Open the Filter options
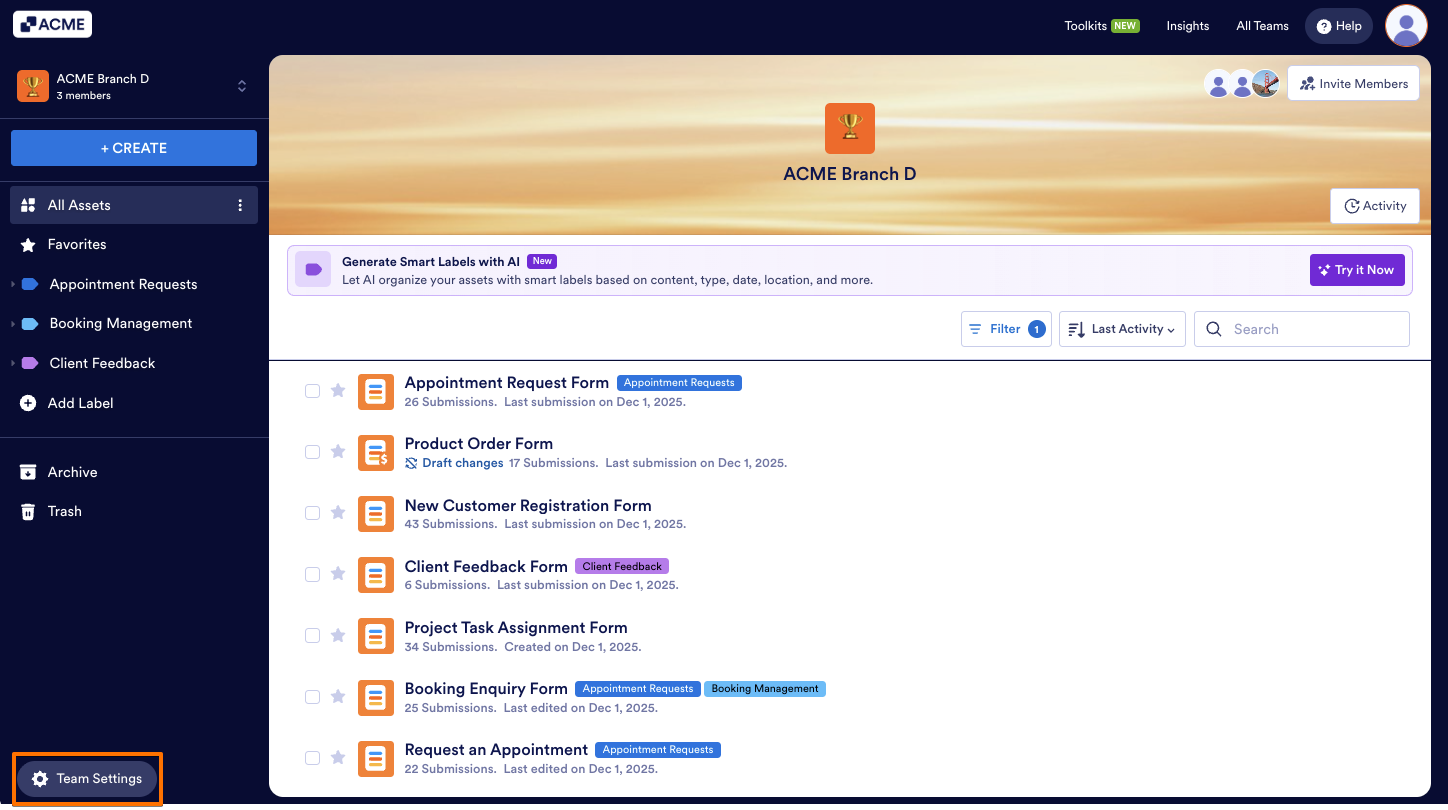Viewport: 1448px width, 810px height. 1006,329
